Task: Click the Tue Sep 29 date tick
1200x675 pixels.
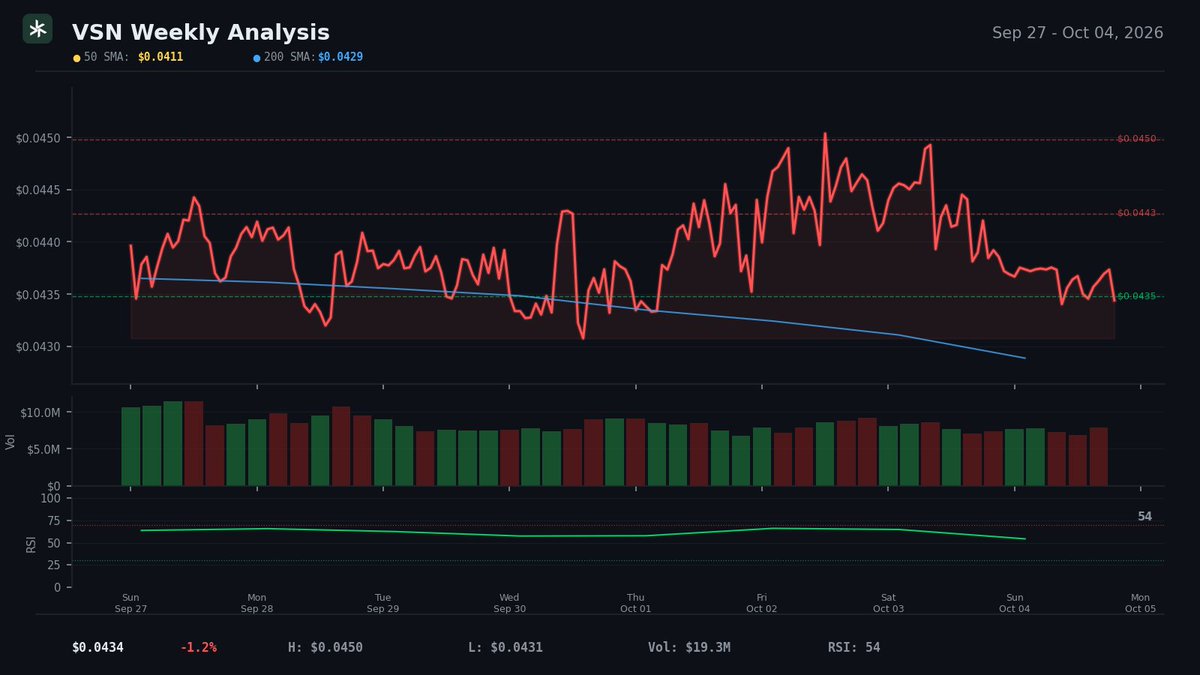Action: pos(383,603)
